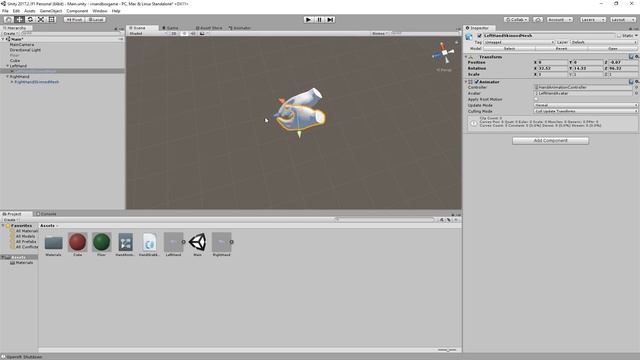
Task: Click the Add Component button
Action: click(550, 140)
